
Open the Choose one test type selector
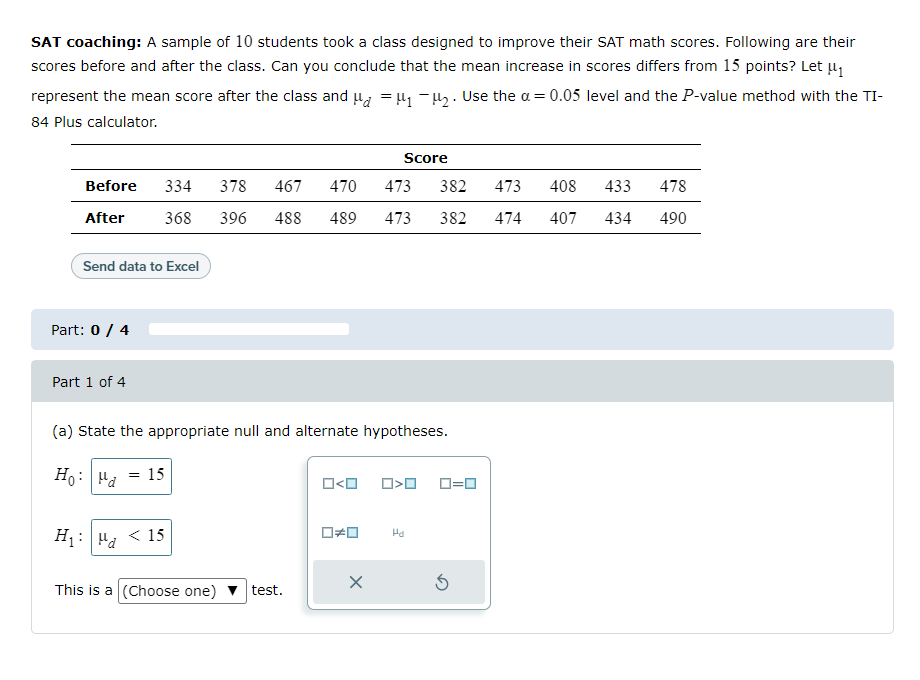click(182, 590)
